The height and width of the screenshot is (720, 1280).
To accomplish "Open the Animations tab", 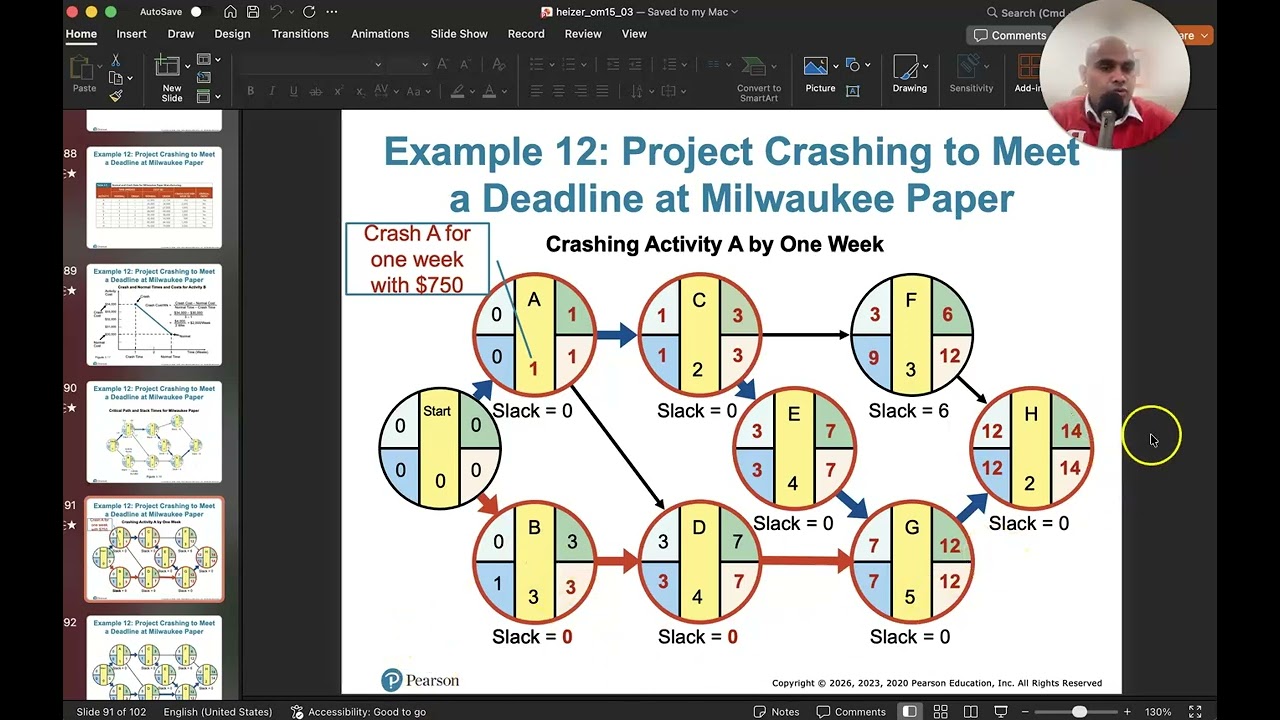I will coord(380,34).
